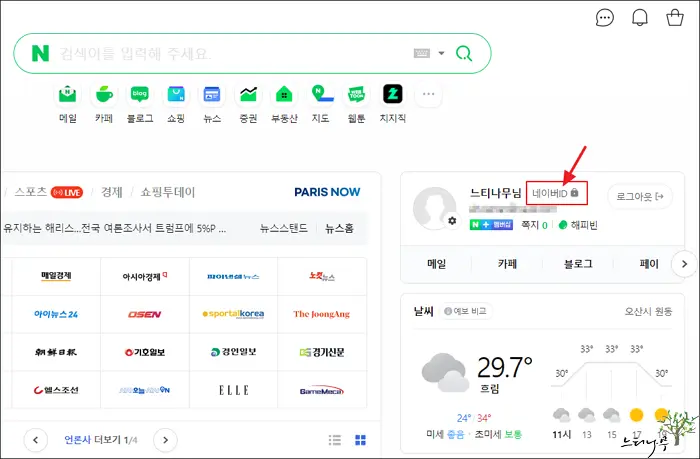Select 블로그 tab in profile card
The image size is (700, 459).
[x=578, y=264]
